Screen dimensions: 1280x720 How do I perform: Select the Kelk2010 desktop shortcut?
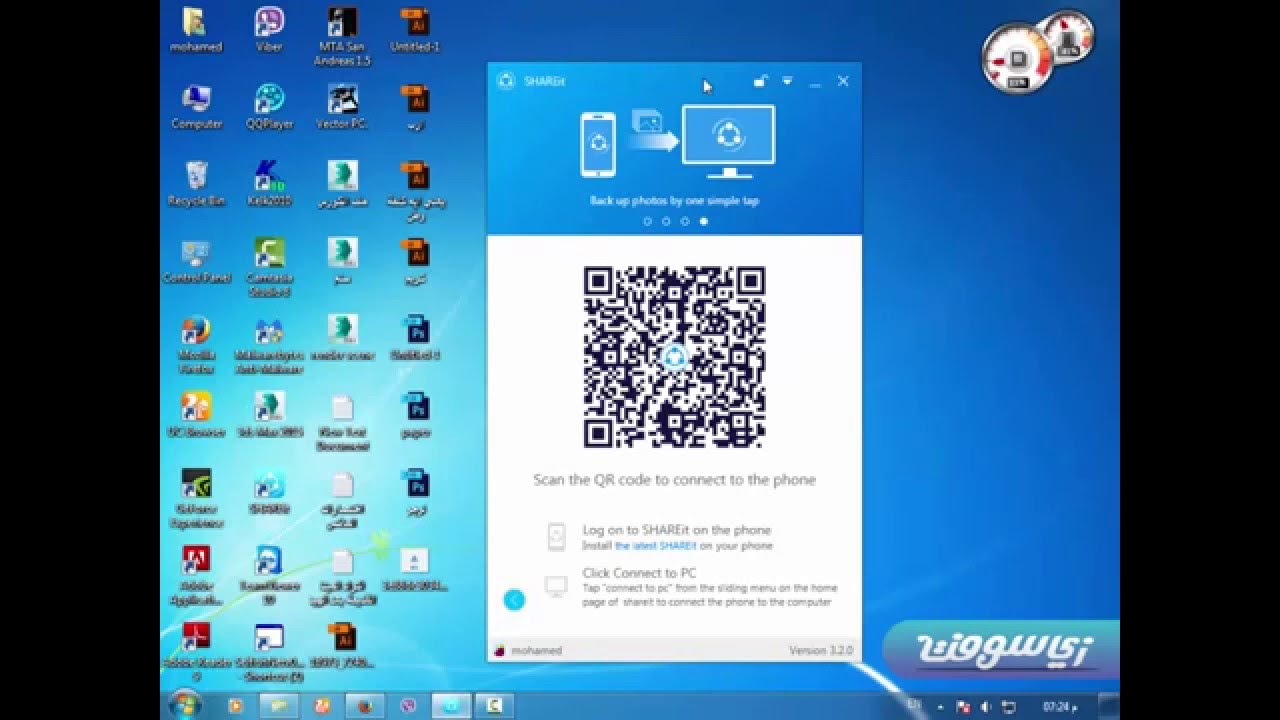tap(269, 184)
